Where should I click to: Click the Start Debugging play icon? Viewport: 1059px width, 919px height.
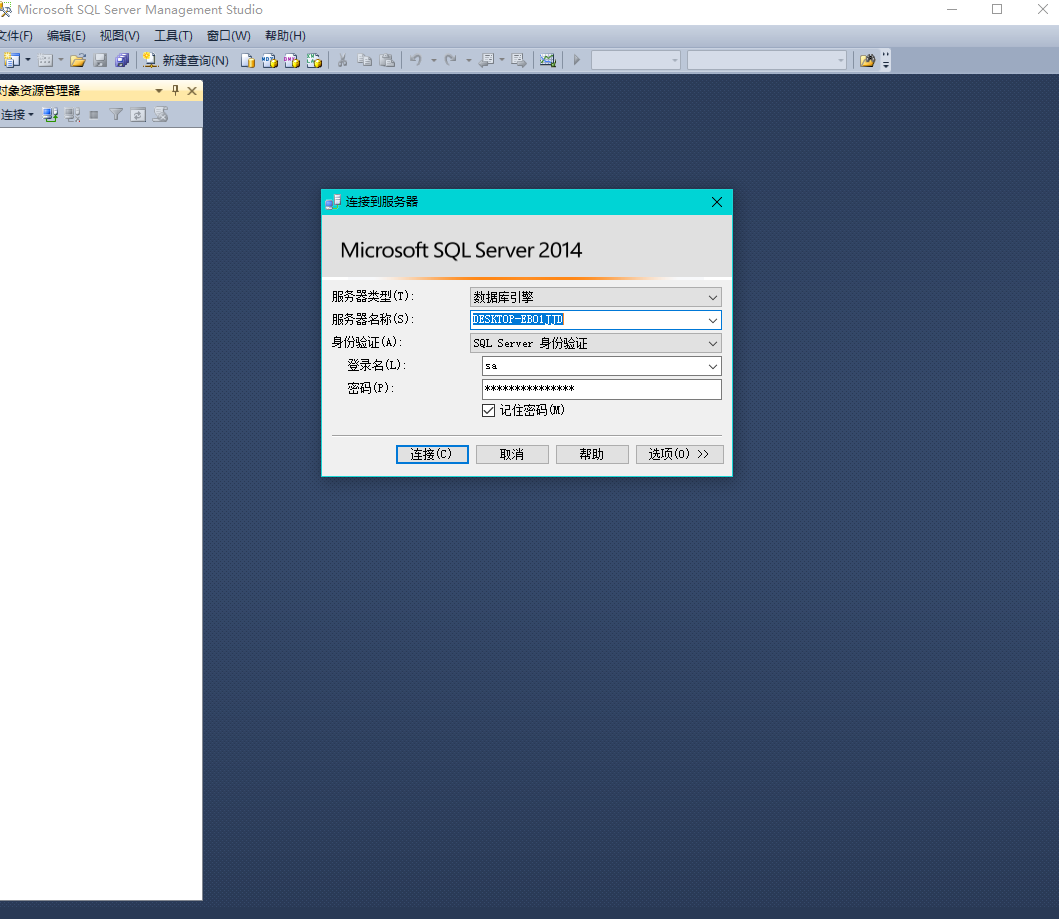click(x=577, y=60)
